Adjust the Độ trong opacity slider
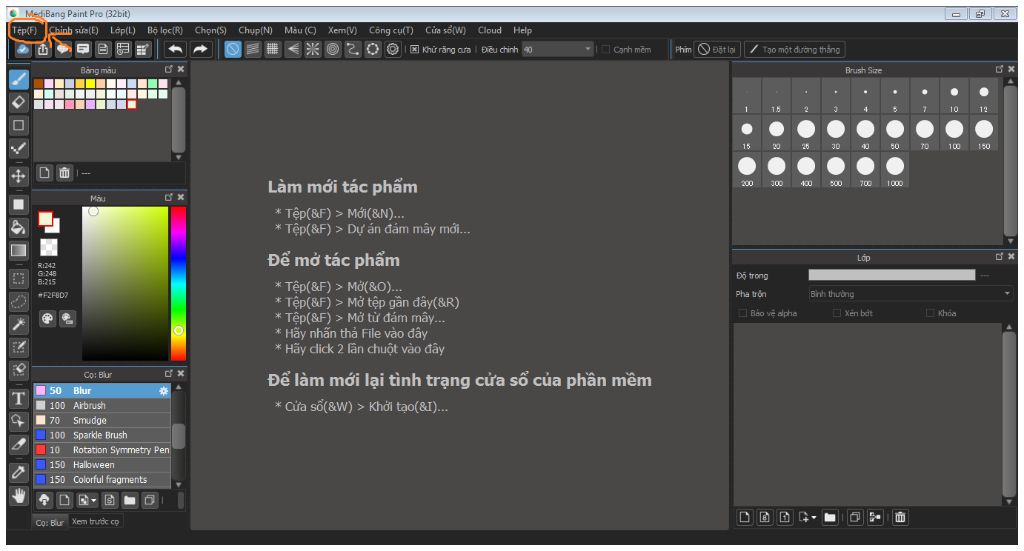The height and width of the screenshot is (551, 1024). (x=891, y=276)
